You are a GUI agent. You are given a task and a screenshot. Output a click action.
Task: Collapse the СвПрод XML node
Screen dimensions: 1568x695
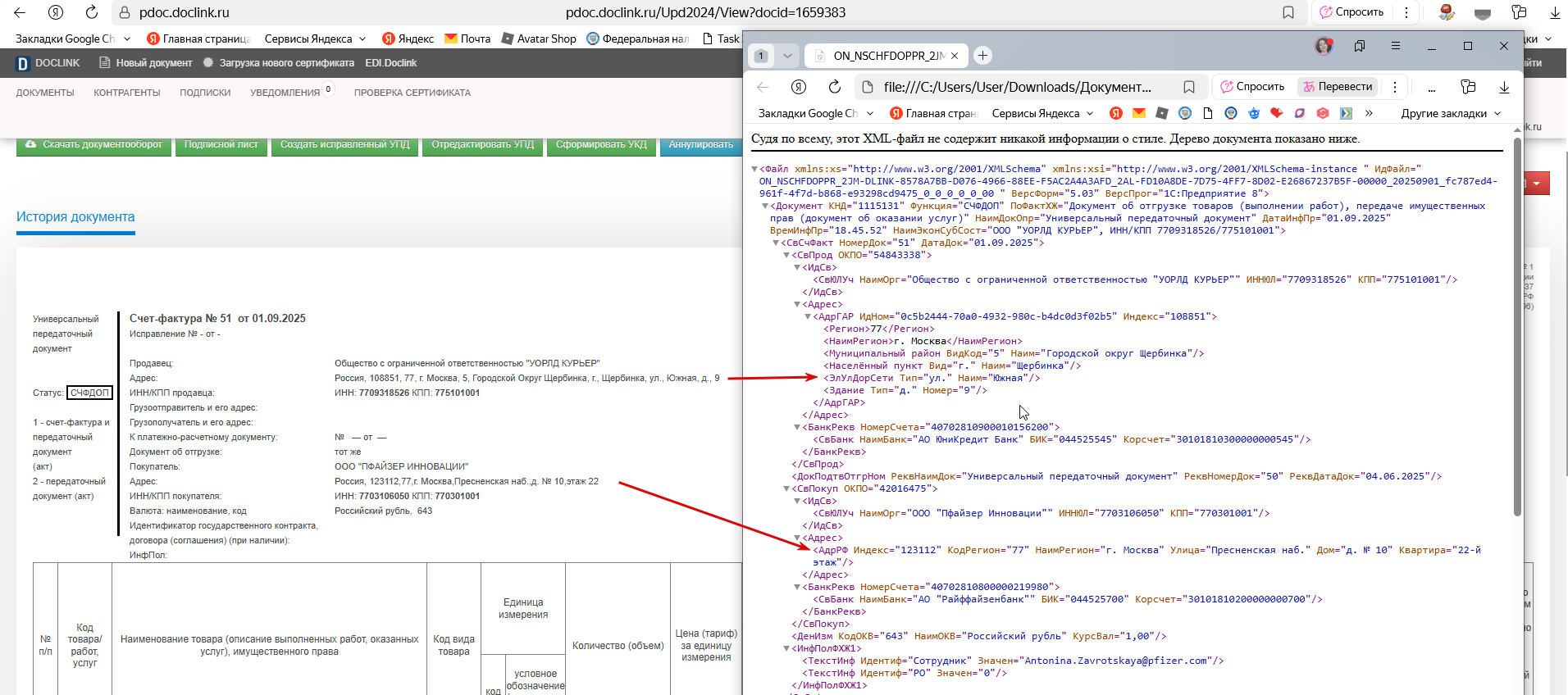(786, 255)
